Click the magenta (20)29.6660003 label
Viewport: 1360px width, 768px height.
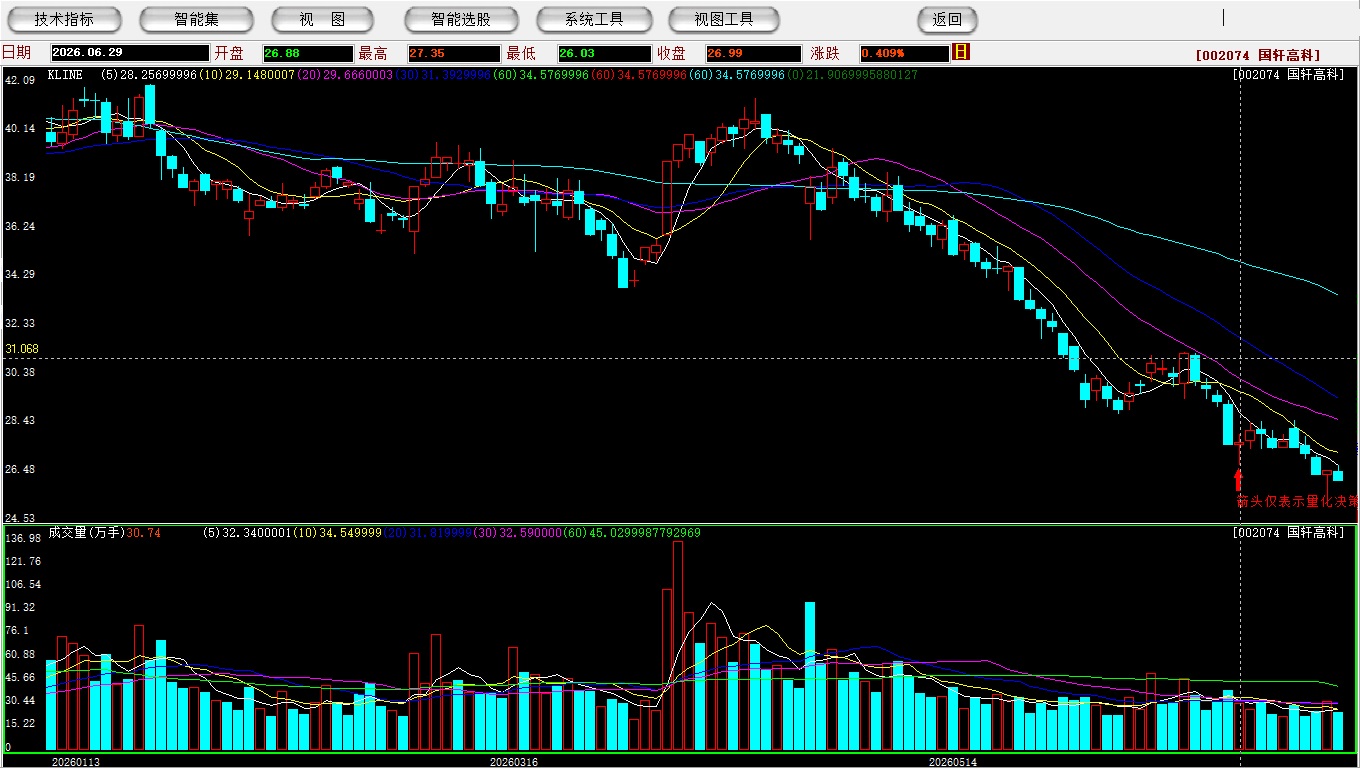click(x=343, y=75)
